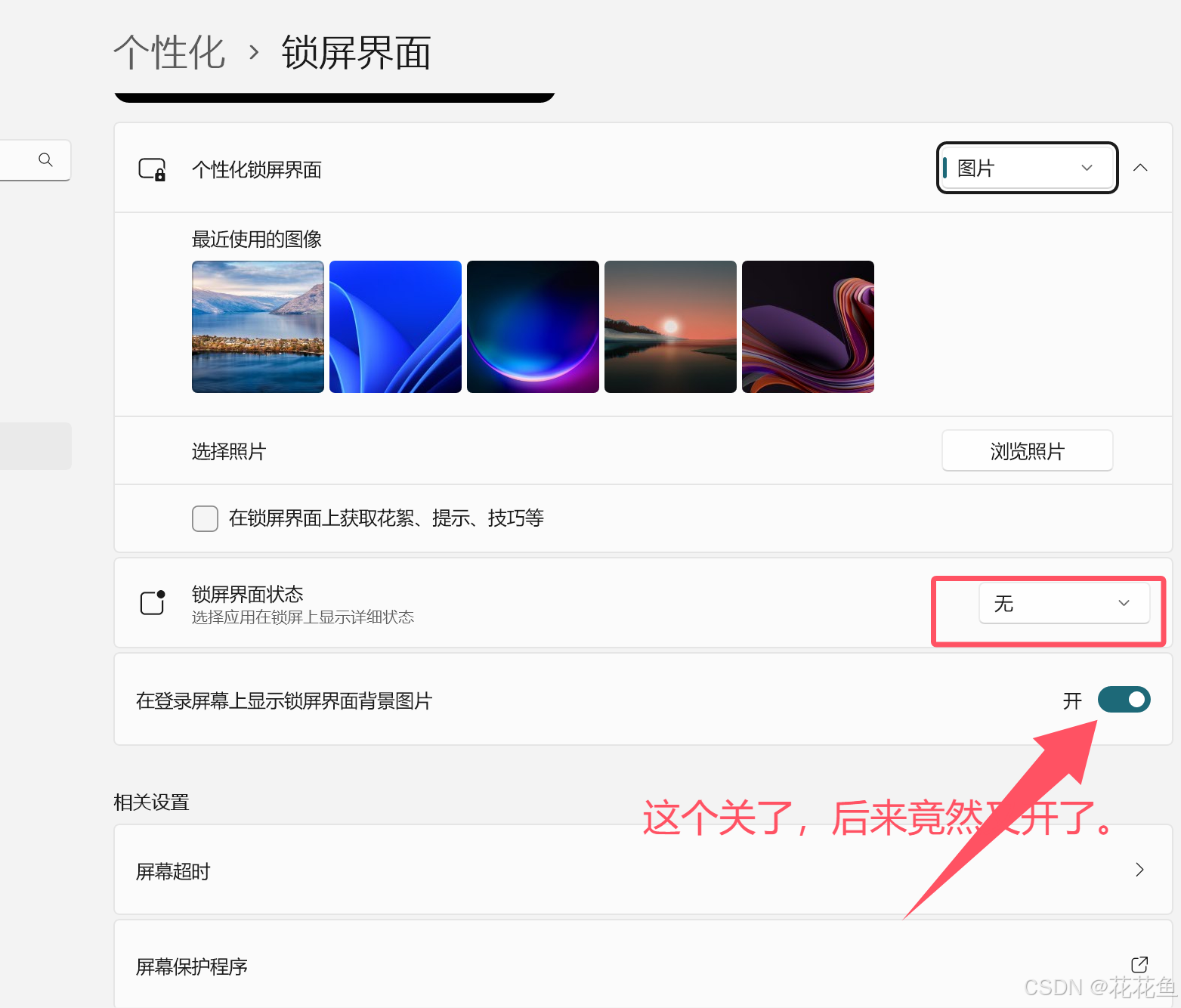Viewport: 1181px width, 1008px height.
Task: Click the lock screen status icon
Action: tap(153, 602)
